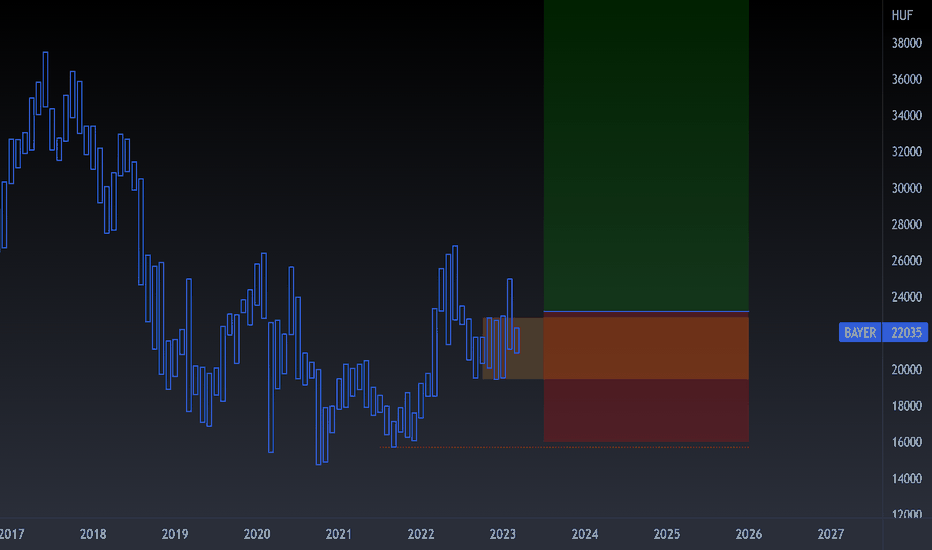Click the 2027 time axis label
The width and height of the screenshot is (932, 550).
pyautogui.click(x=830, y=534)
